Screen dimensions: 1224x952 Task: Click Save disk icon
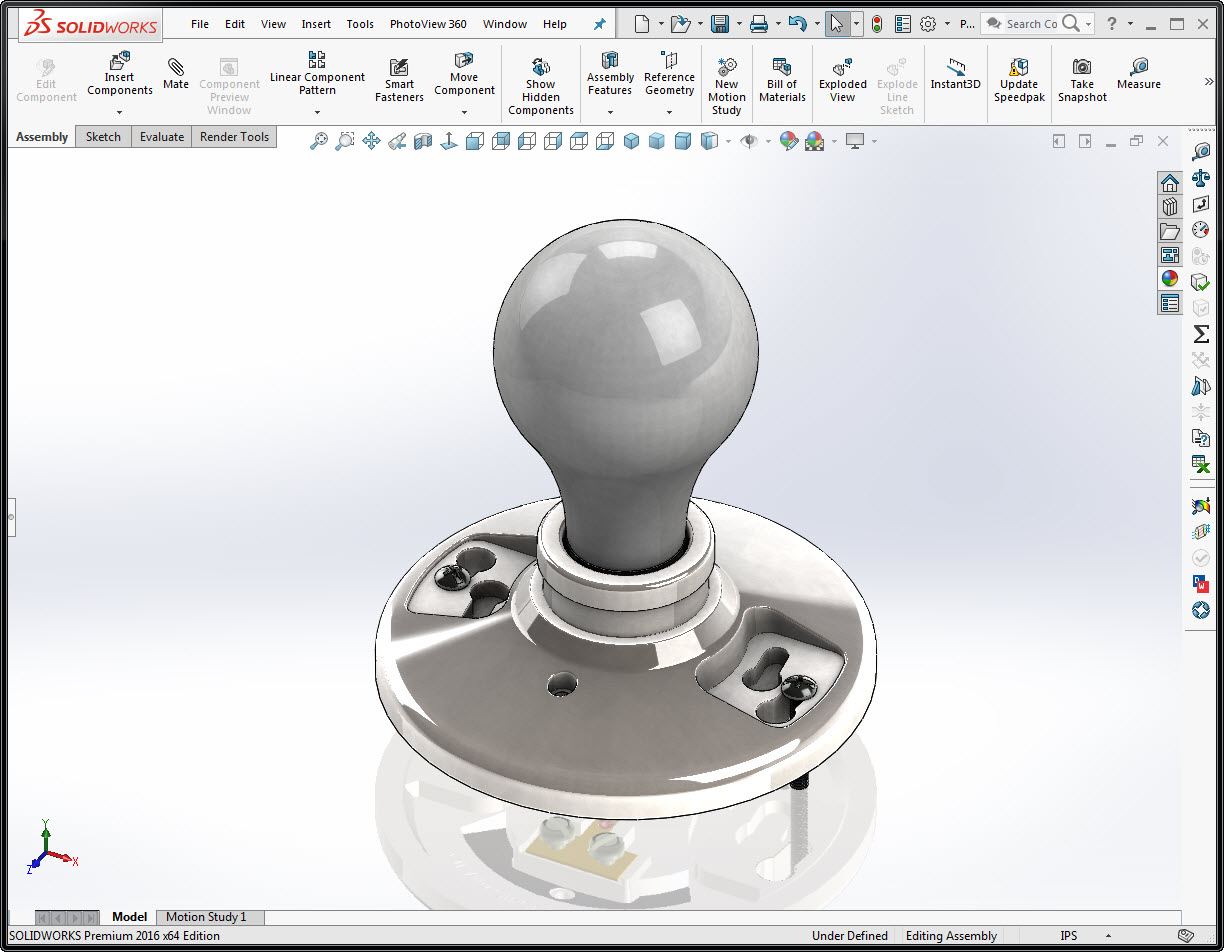[x=719, y=24]
